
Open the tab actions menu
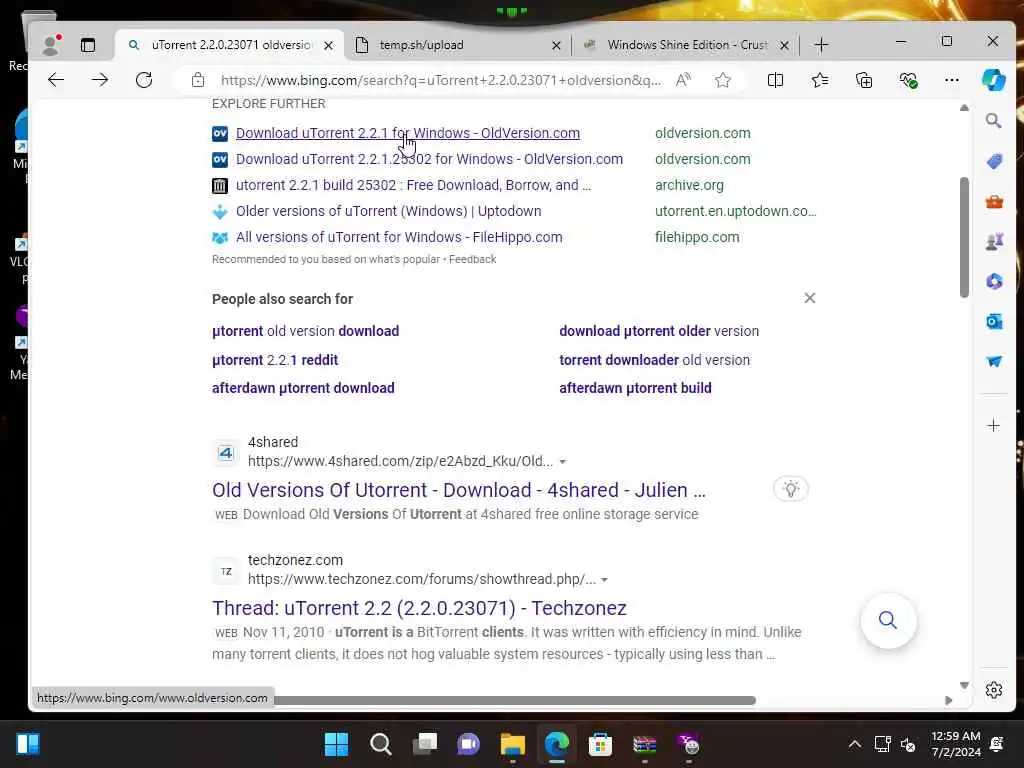(x=88, y=44)
